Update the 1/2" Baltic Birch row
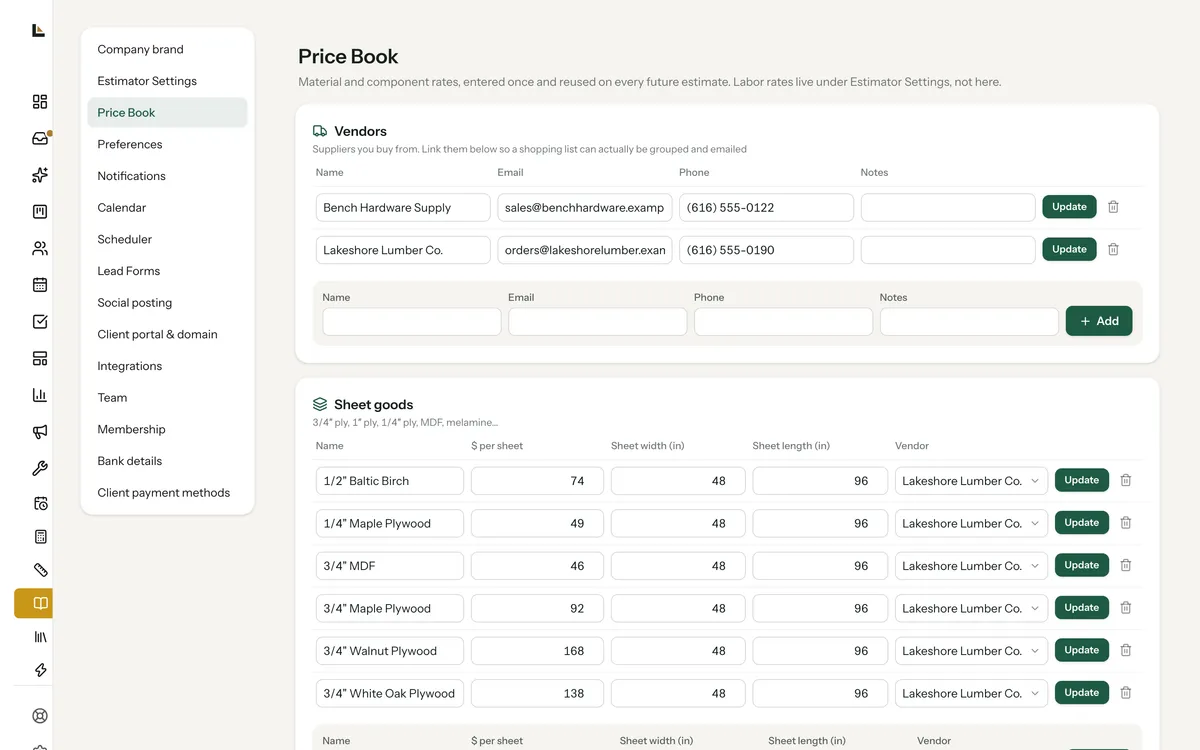This screenshot has width=1200, height=750. click(x=1082, y=480)
